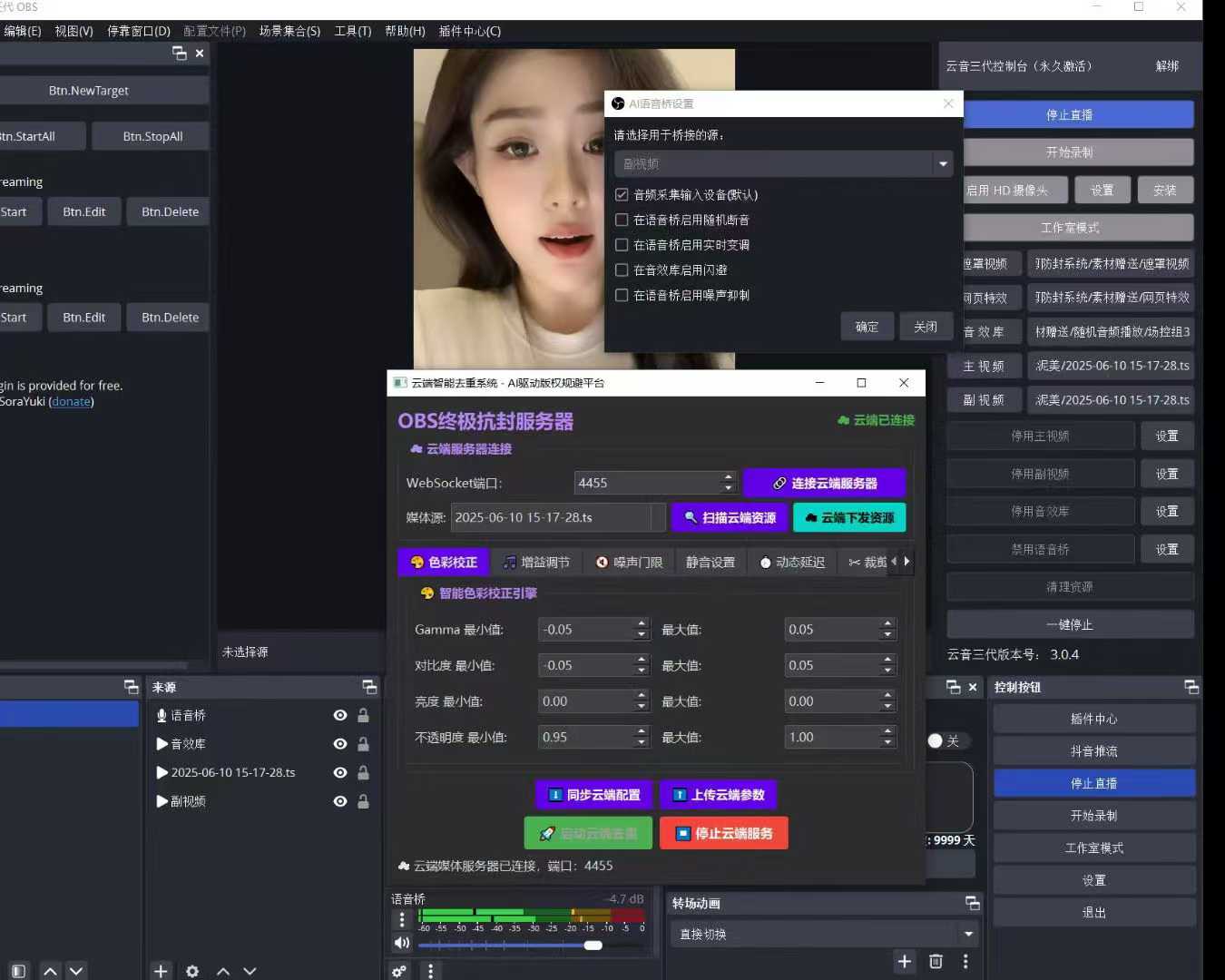Switch to 动态延迟 tab
The height and width of the screenshot is (980, 1225).
click(792, 563)
